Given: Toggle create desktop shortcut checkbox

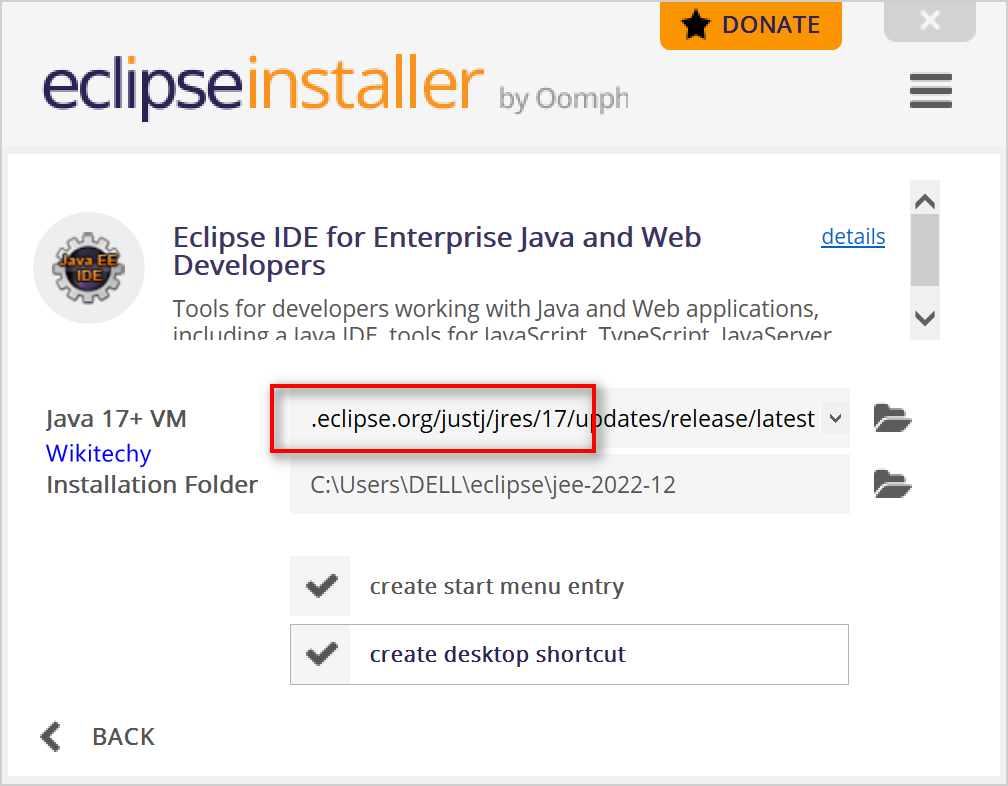Looking at the screenshot, I should coord(320,655).
